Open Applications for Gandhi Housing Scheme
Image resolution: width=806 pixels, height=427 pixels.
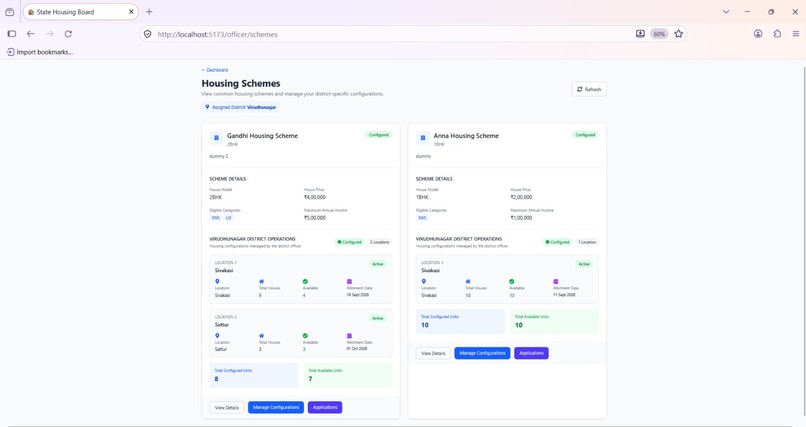point(325,407)
